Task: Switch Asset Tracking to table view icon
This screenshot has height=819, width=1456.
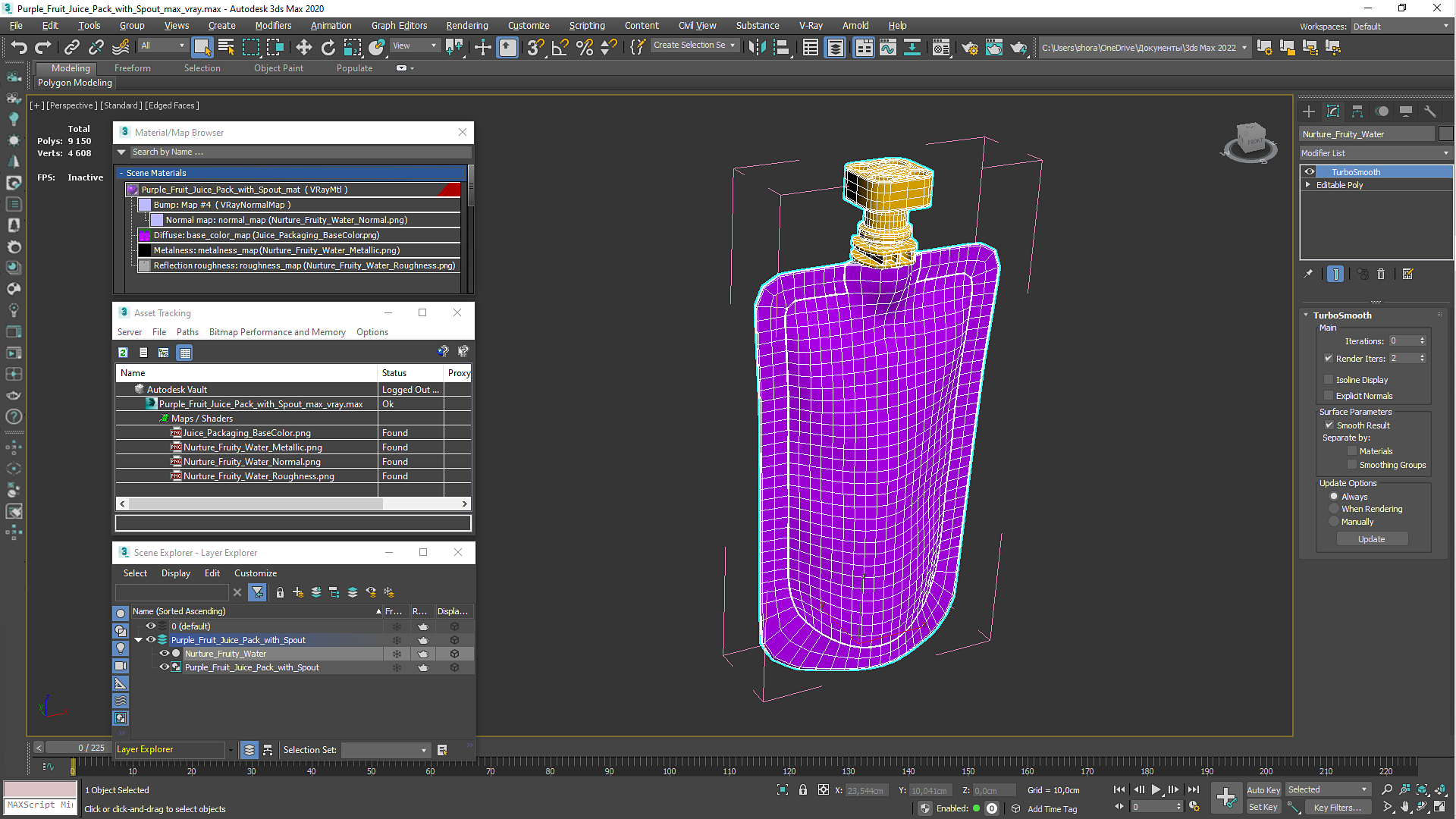Action: (x=184, y=353)
